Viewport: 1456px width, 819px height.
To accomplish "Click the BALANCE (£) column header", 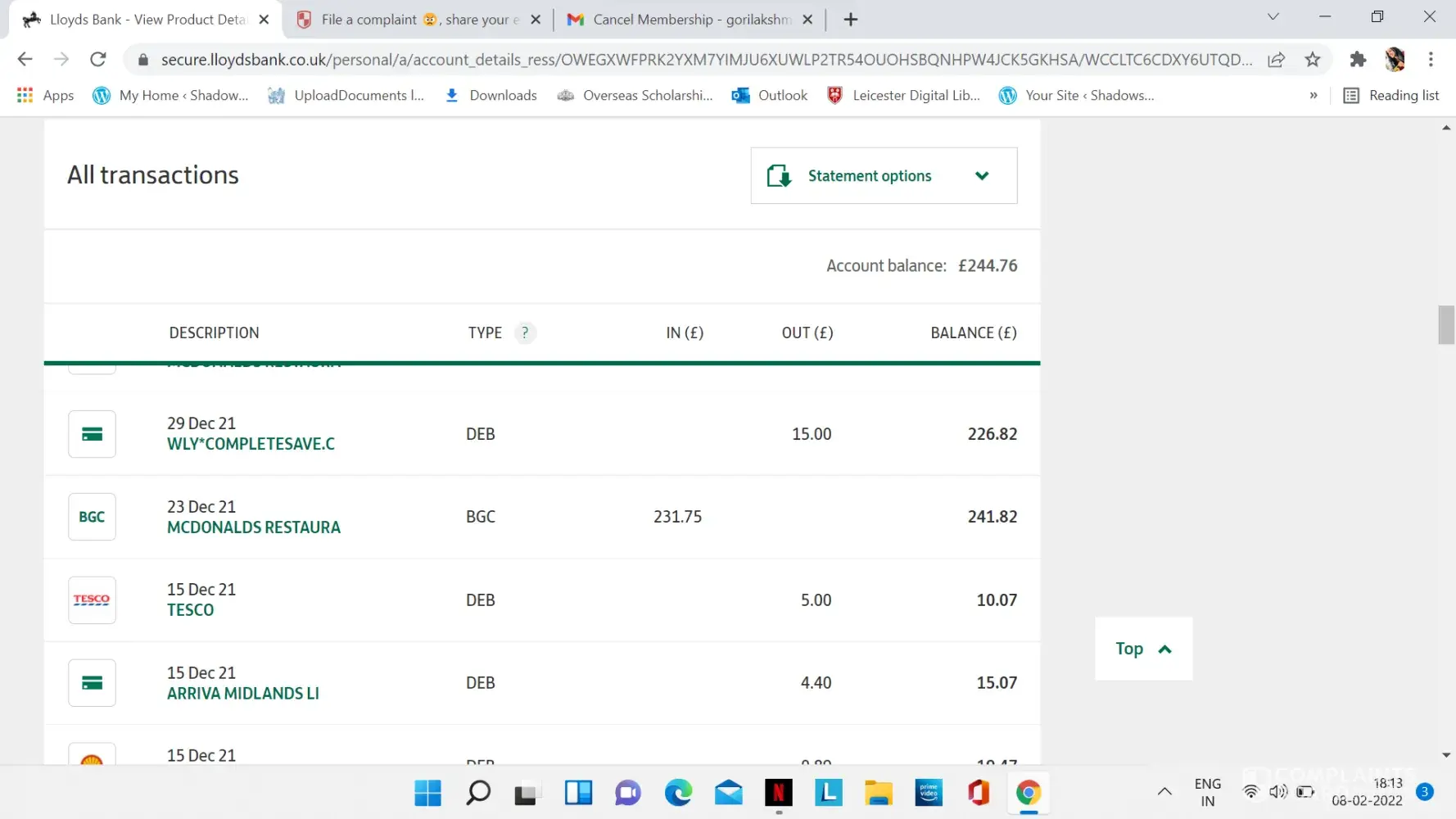I will 974,333.
